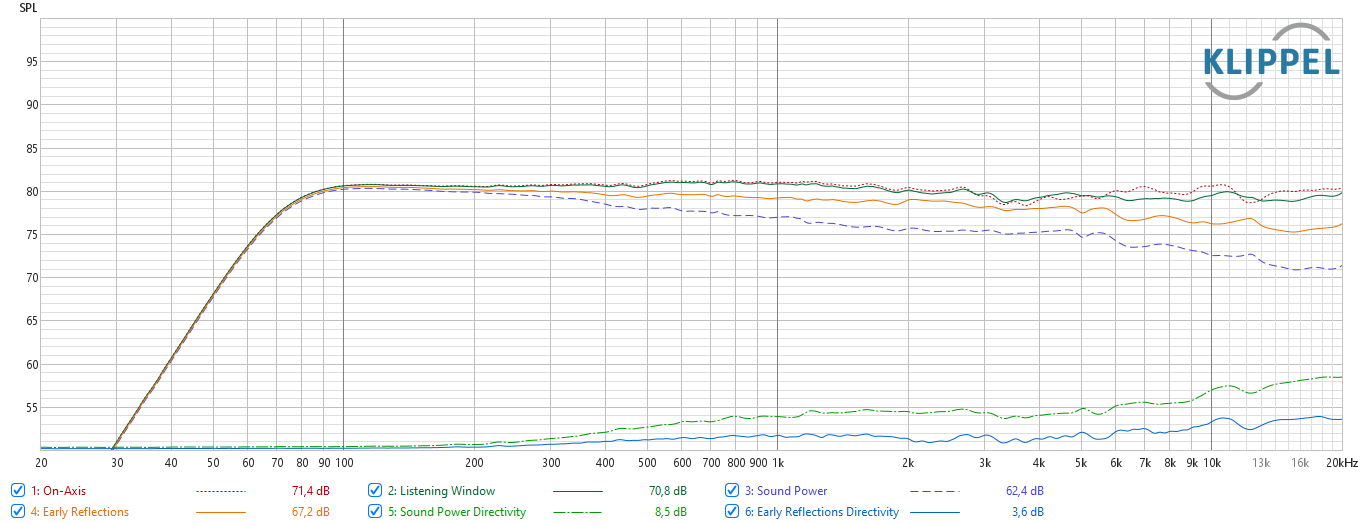This screenshot has width=1362, height=523.
Task: Hide the Early Reflections curve checkbox
Action: click(18, 512)
